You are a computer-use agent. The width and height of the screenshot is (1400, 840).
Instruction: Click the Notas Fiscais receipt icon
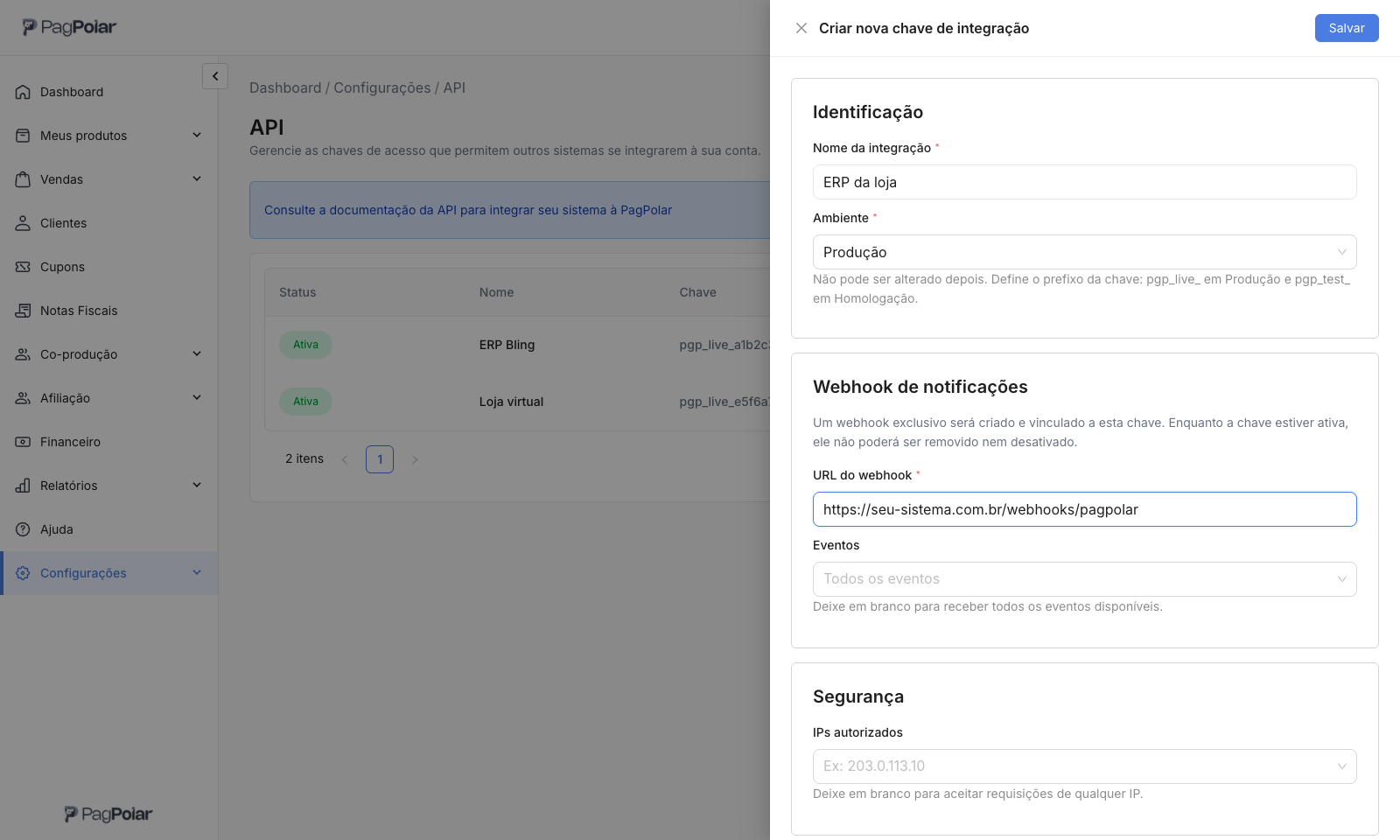tap(23, 311)
